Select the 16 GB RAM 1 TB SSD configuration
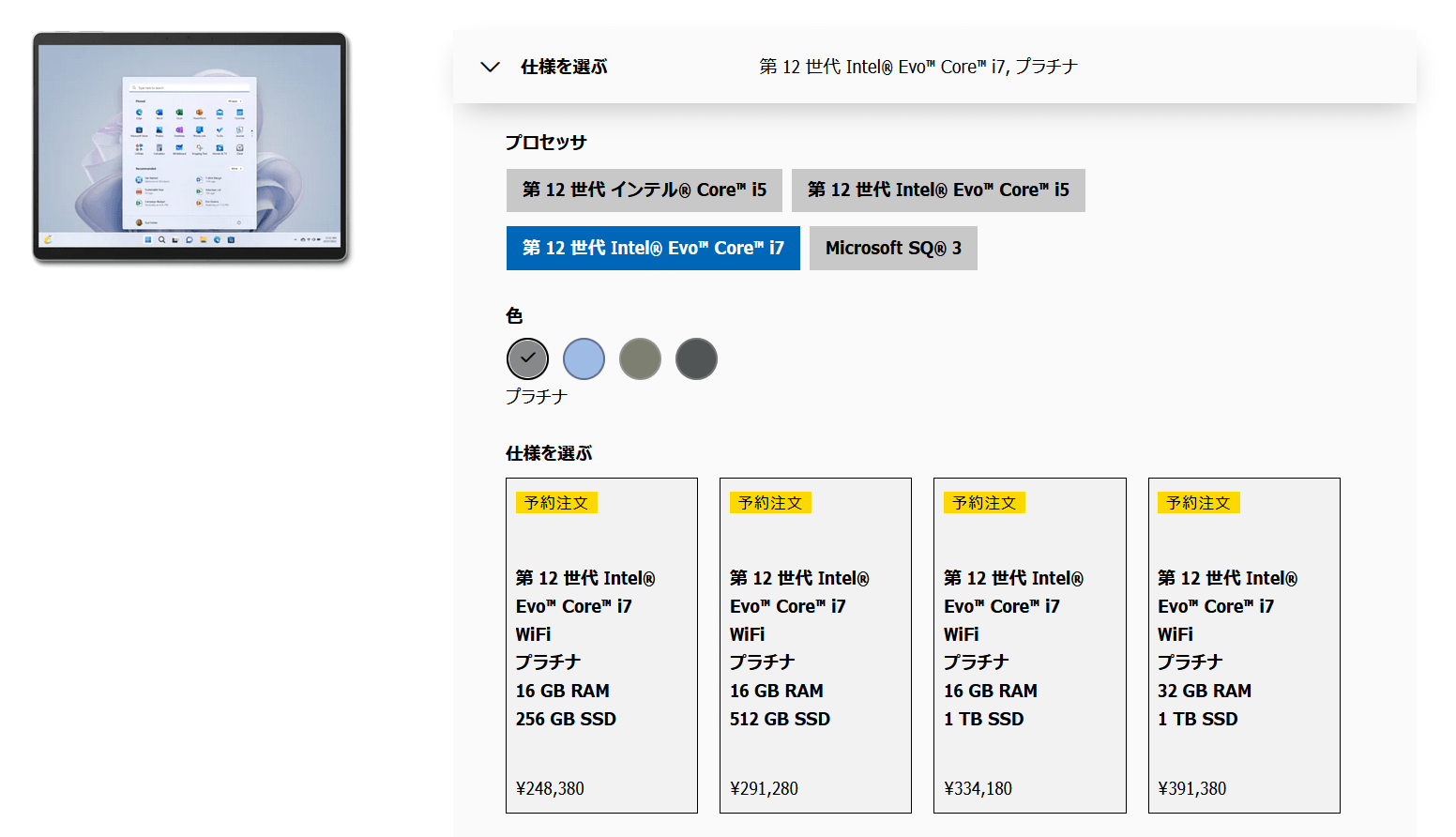Image resolution: width=1456 pixels, height=837 pixels. [1029, 646]
